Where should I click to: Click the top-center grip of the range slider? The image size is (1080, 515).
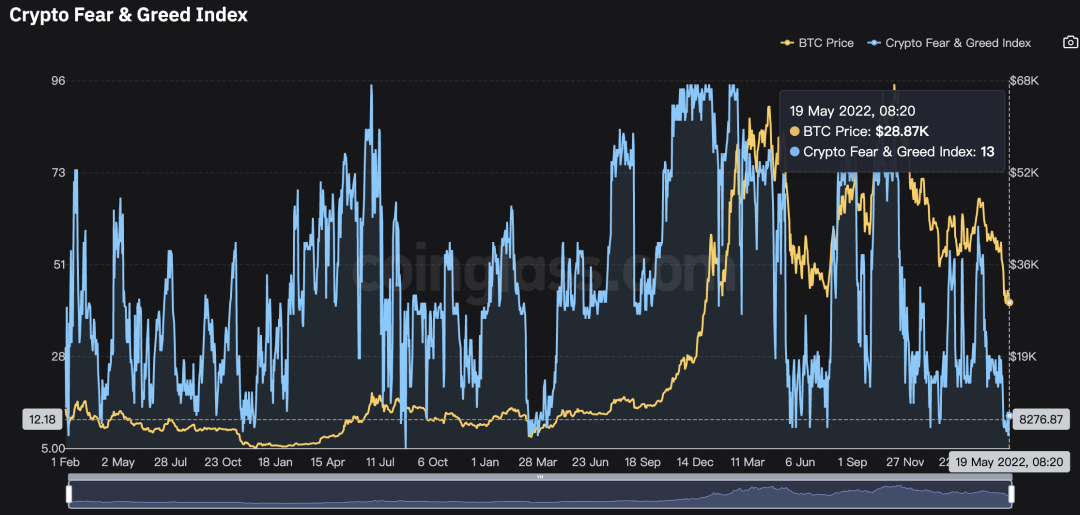point(540,478)
